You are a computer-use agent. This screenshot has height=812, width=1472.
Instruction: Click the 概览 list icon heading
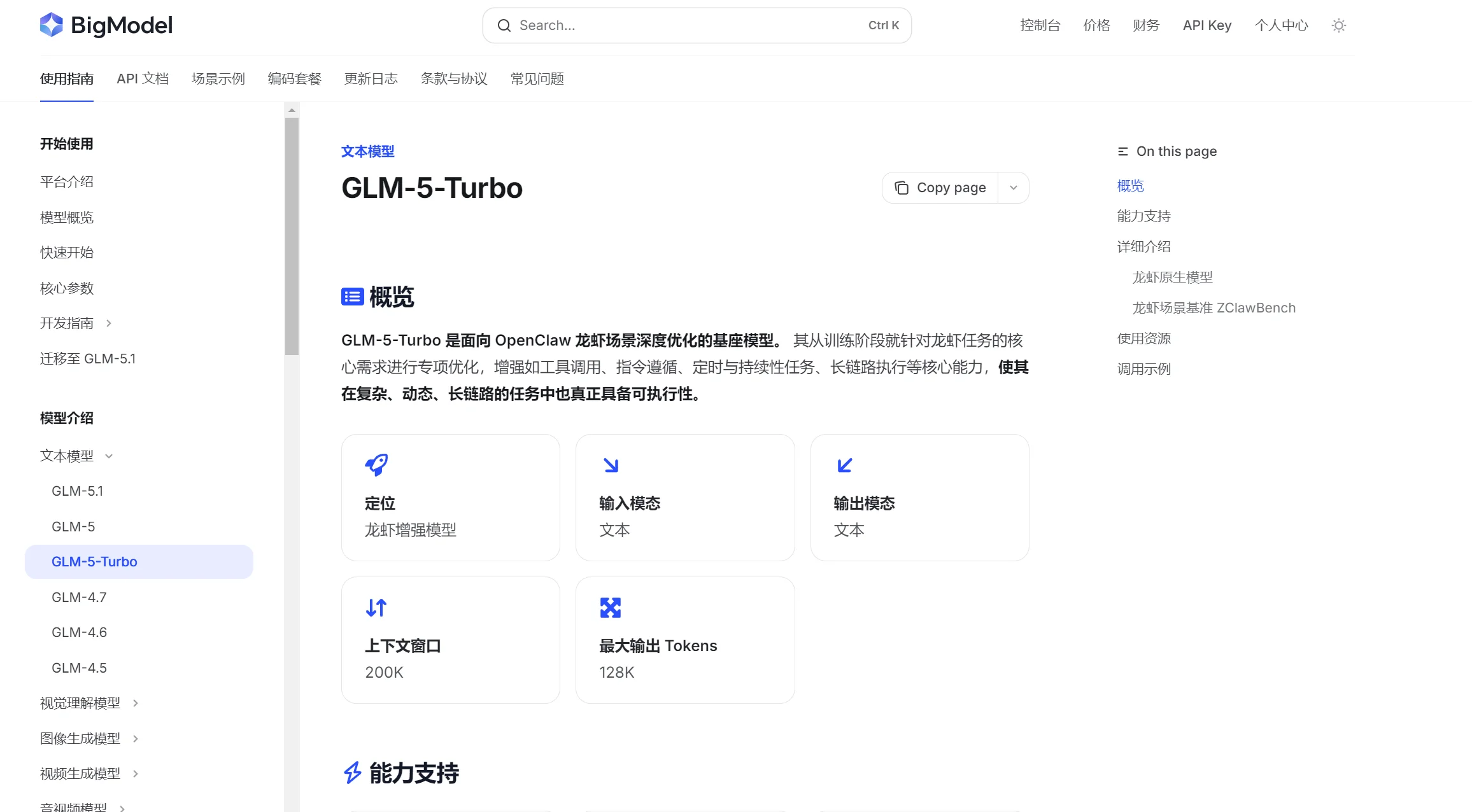click(x=353, y=297)
